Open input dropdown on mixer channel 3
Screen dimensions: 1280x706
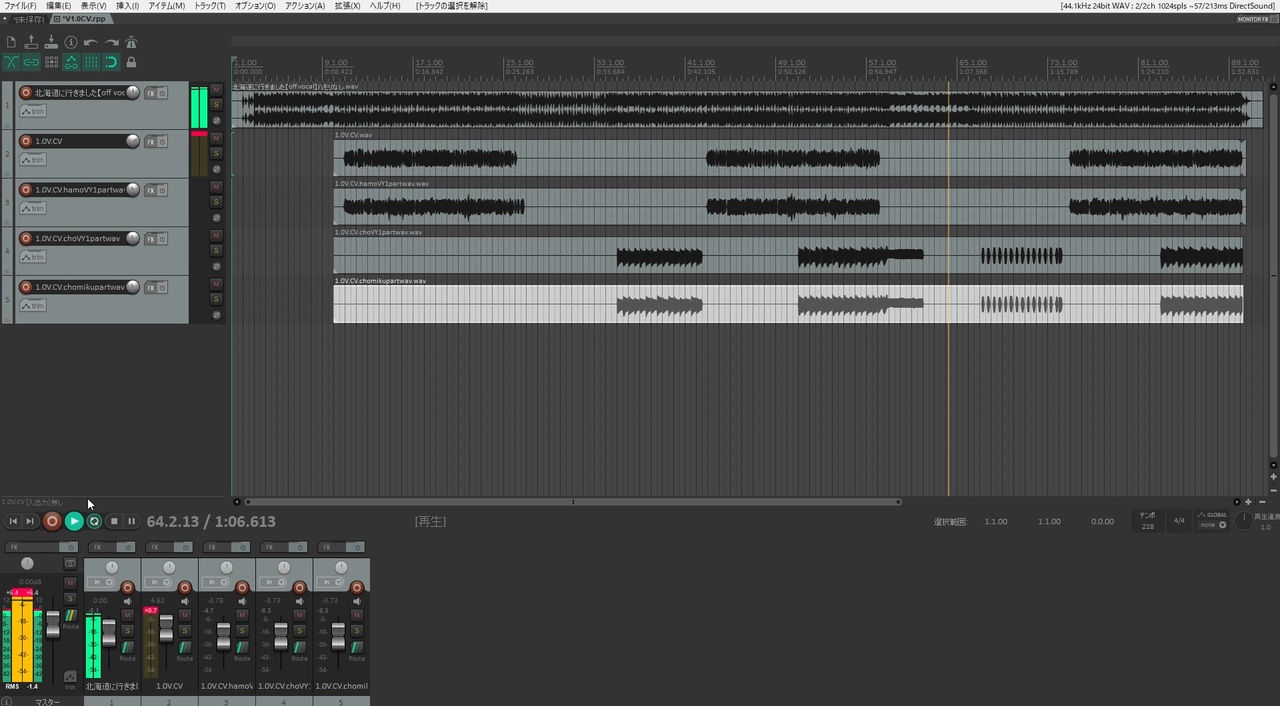215,582
